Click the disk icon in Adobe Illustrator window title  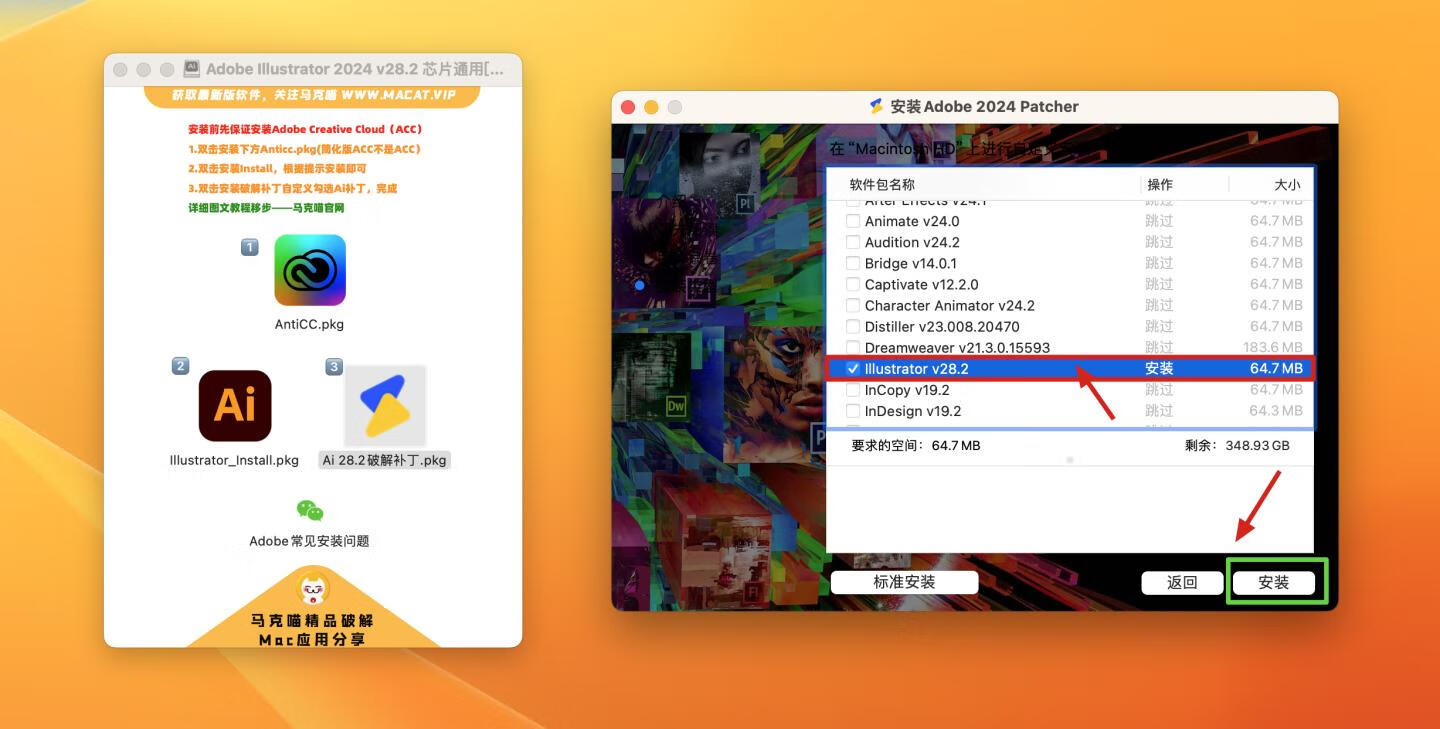pos(192,69)
